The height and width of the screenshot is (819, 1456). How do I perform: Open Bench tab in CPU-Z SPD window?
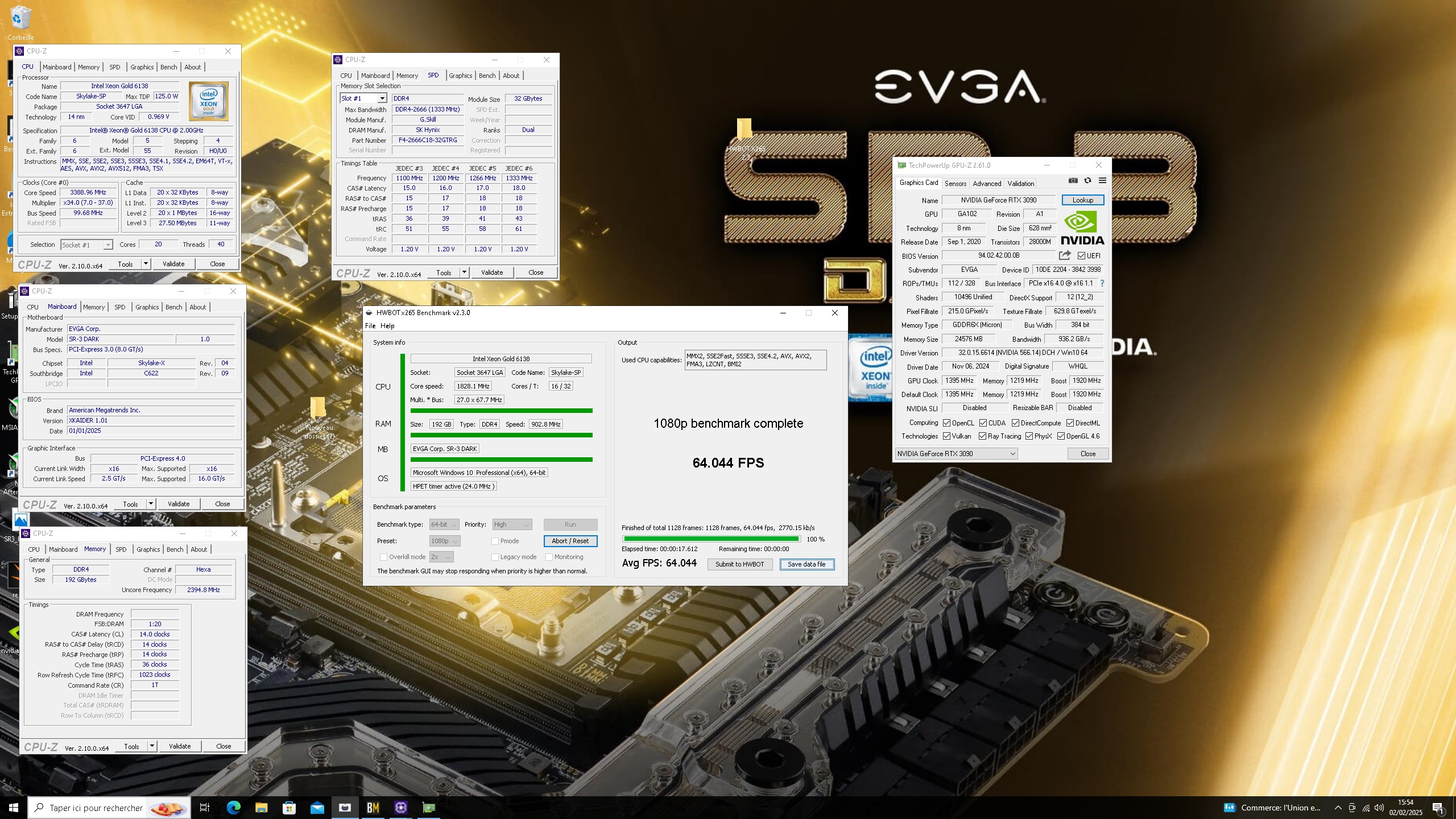487,76
